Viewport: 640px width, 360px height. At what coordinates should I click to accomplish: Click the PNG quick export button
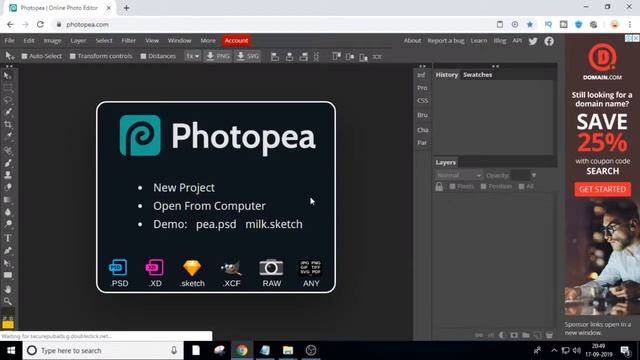tap(218, 56)
